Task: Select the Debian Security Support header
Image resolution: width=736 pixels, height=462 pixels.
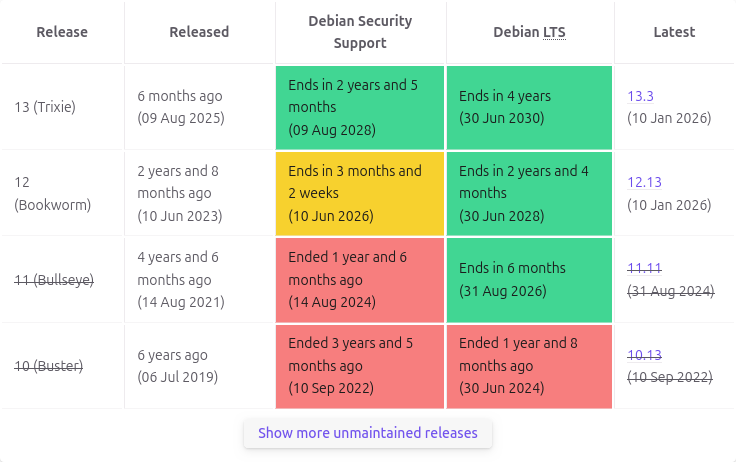Action: coord(360,32)
